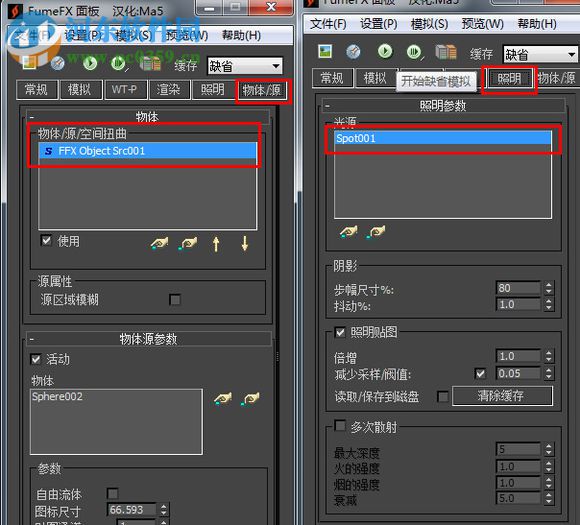Continue simulation icon in left panel toolbar
The height and width of the screenshot is (525, 580).
[x=119, y=64]
